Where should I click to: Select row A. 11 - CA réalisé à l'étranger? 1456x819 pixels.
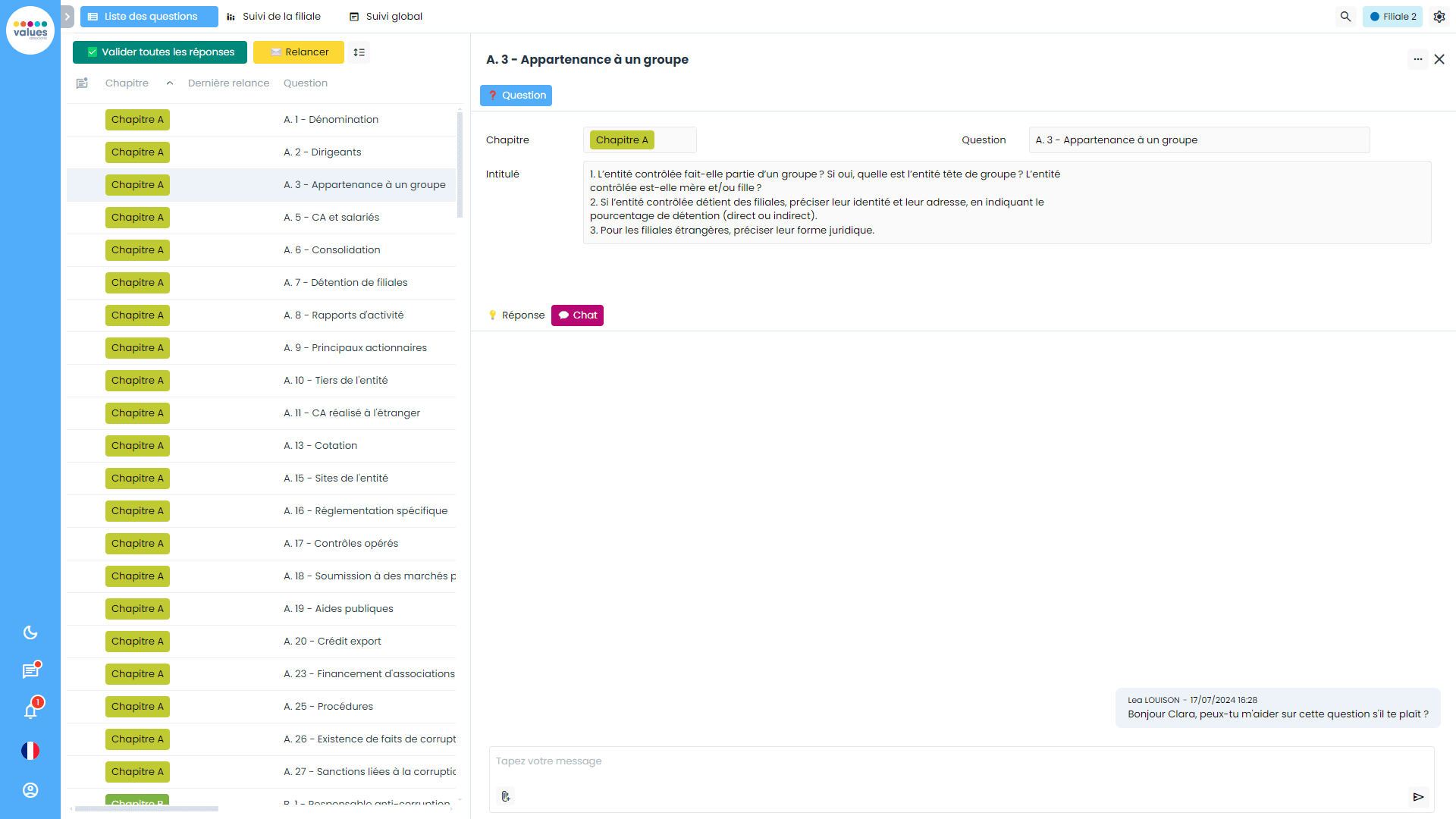tap(261, 413)
